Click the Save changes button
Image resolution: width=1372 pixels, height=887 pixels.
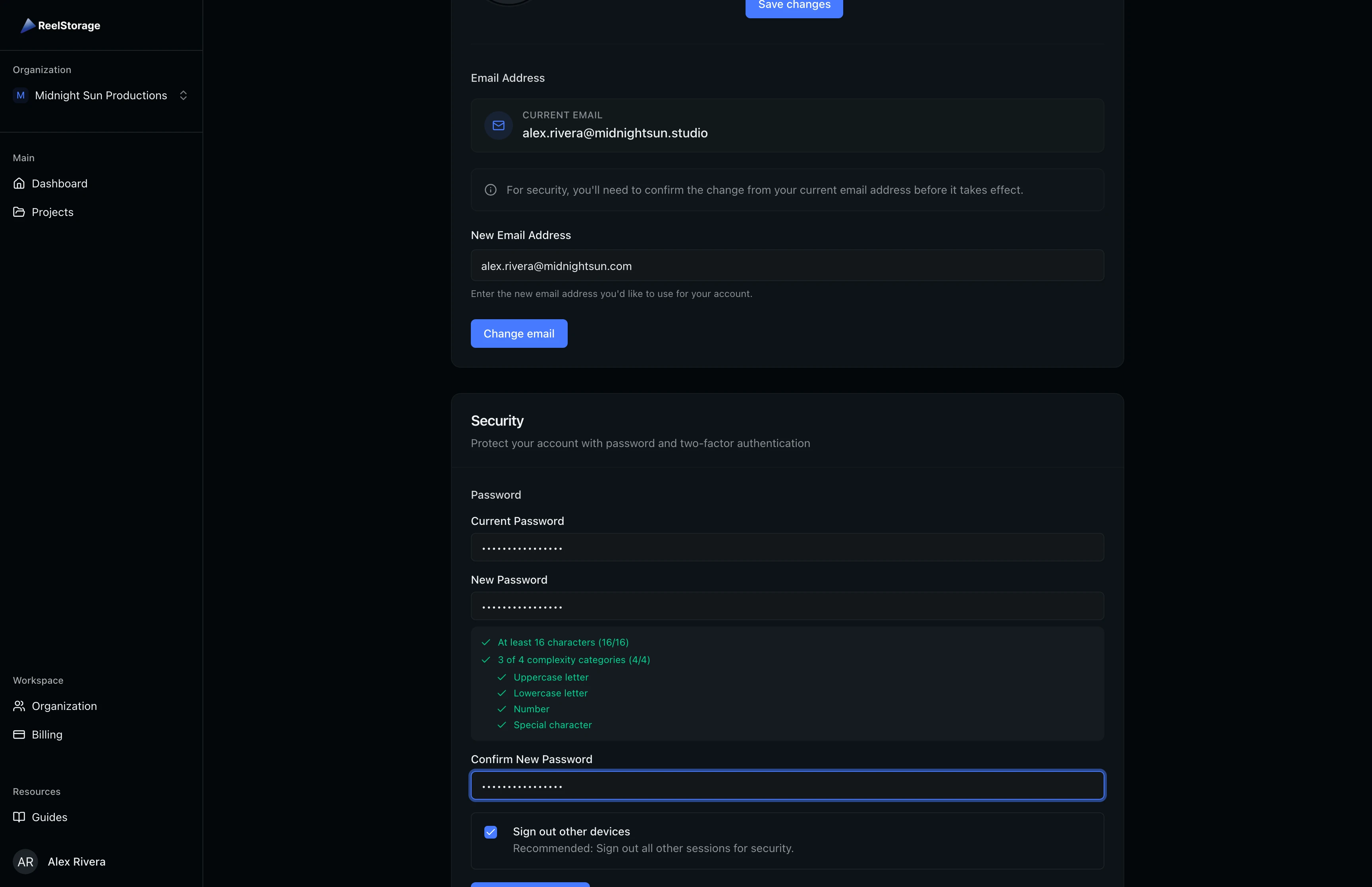pyautogui.click(x=794, y=6)
